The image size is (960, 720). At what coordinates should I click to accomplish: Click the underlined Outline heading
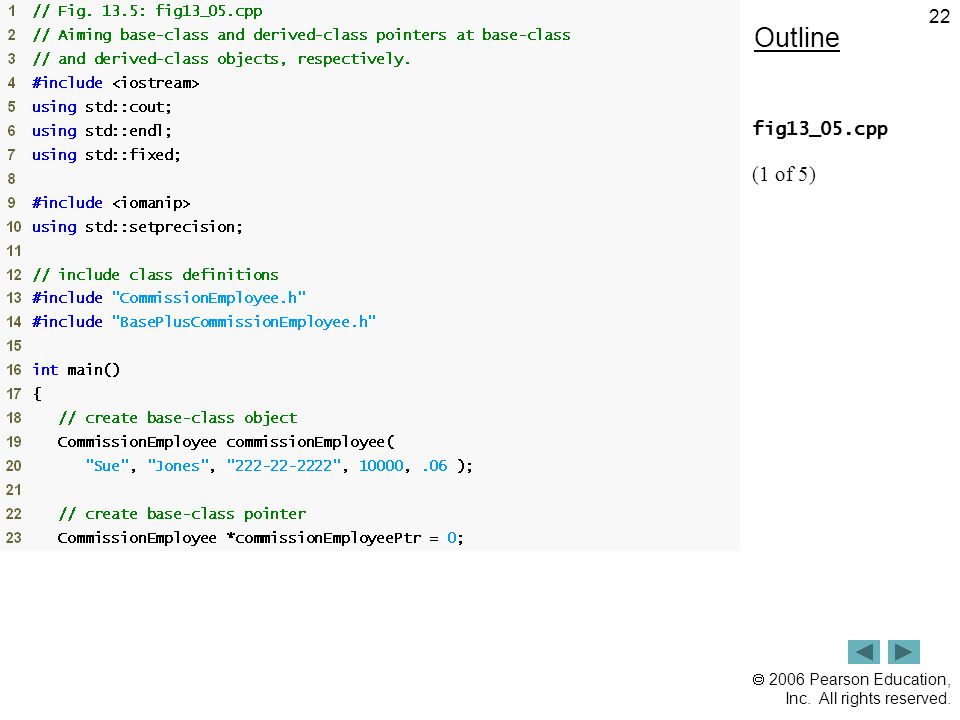(x=797, y=38)
